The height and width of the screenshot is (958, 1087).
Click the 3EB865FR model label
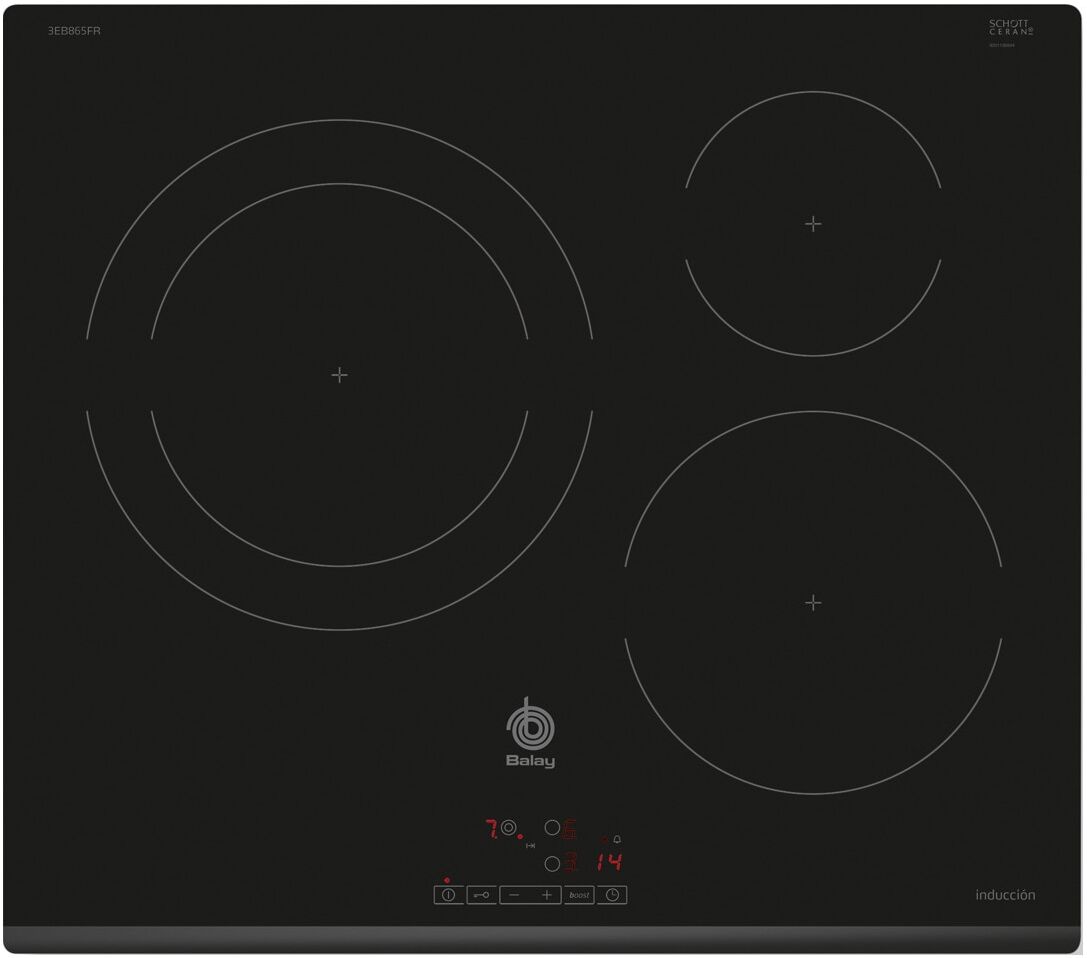[x=75, y=31]
